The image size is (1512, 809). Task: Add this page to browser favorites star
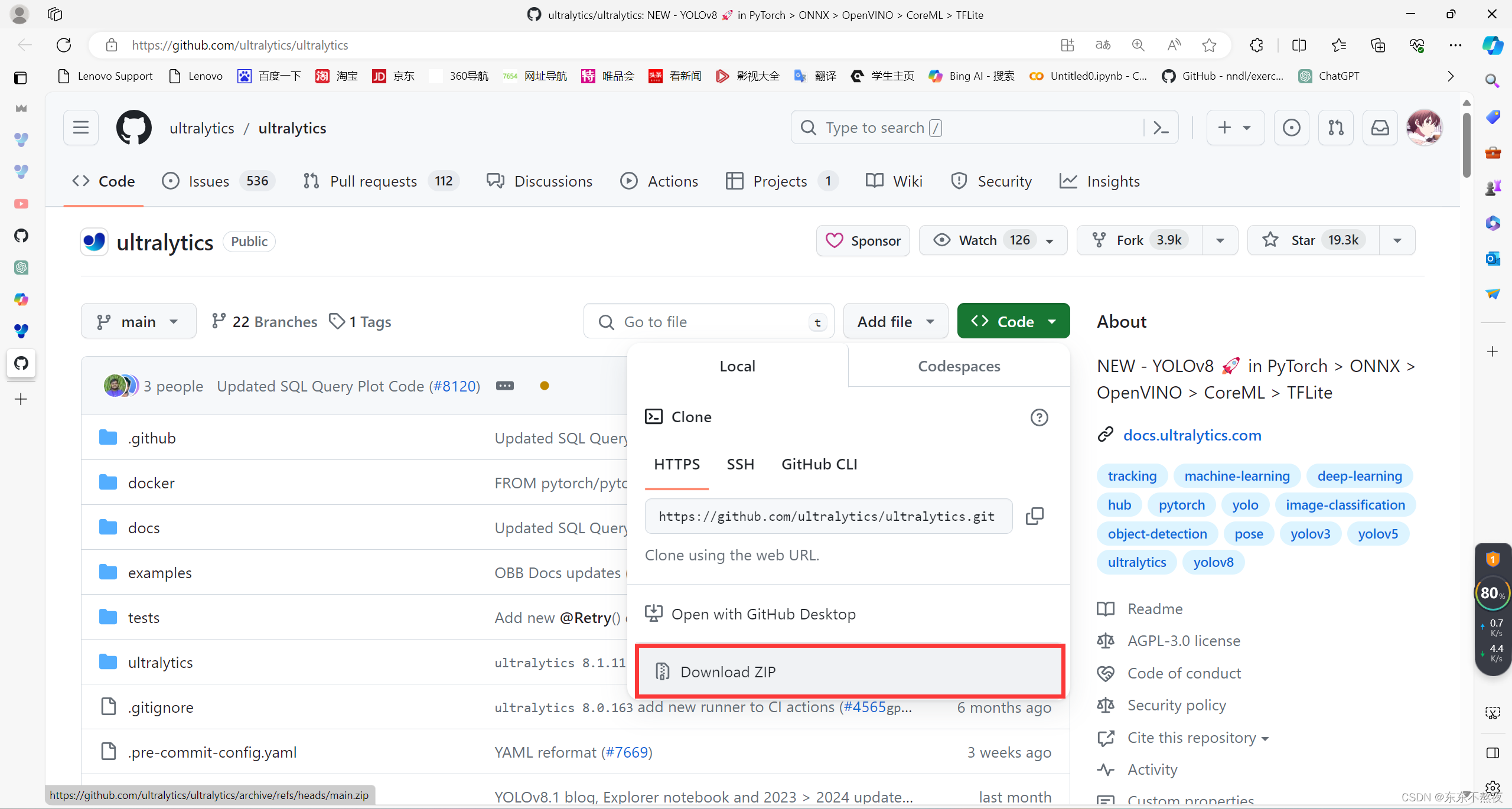(1209, 45)
